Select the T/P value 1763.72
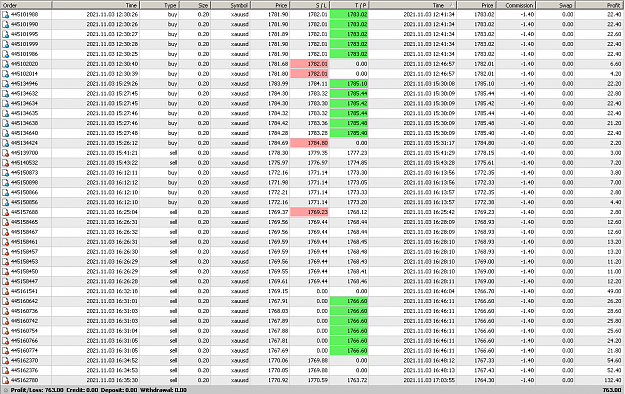 point(357,380)
